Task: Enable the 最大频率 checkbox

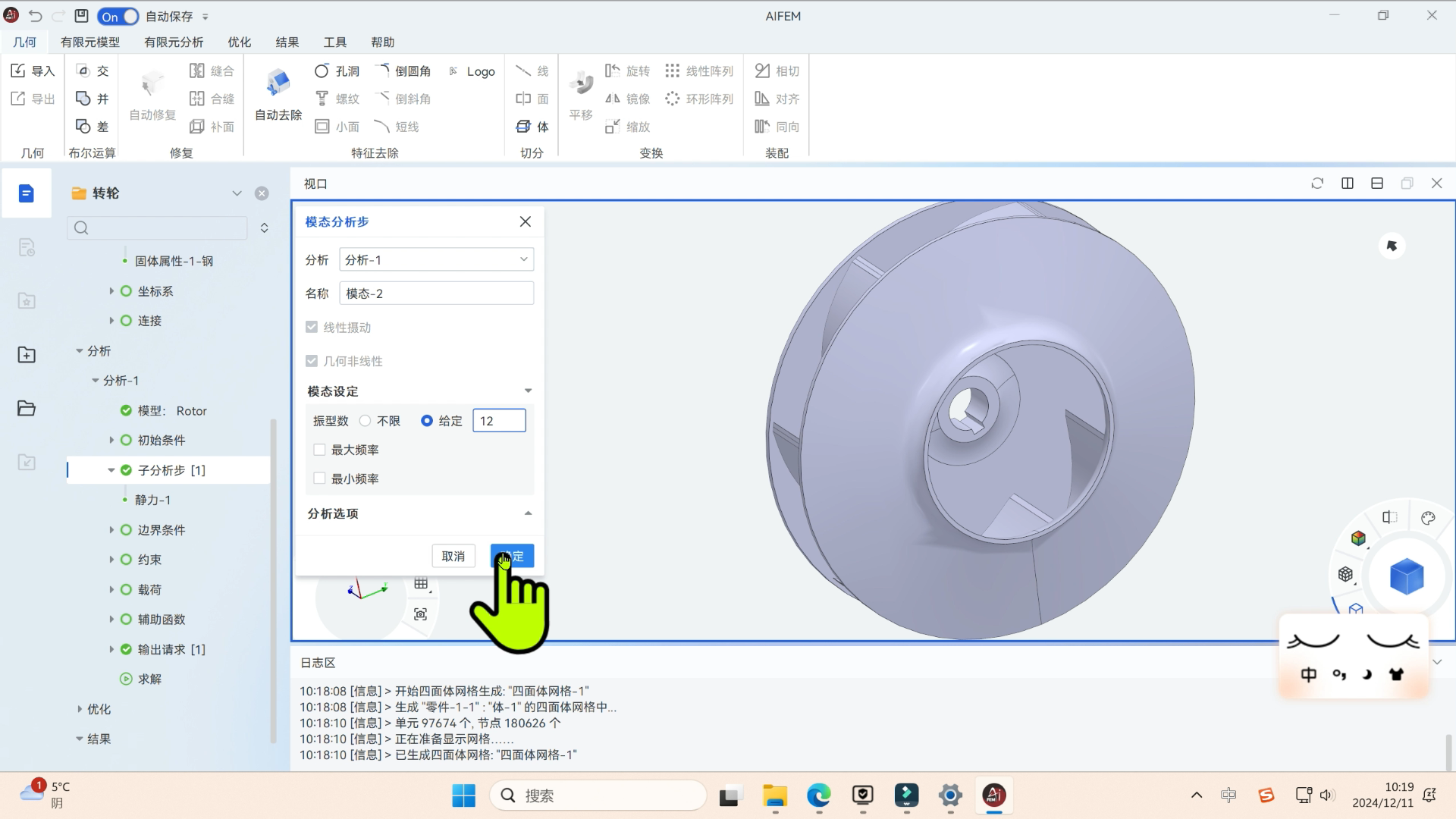Action: [x=319, y=450]
